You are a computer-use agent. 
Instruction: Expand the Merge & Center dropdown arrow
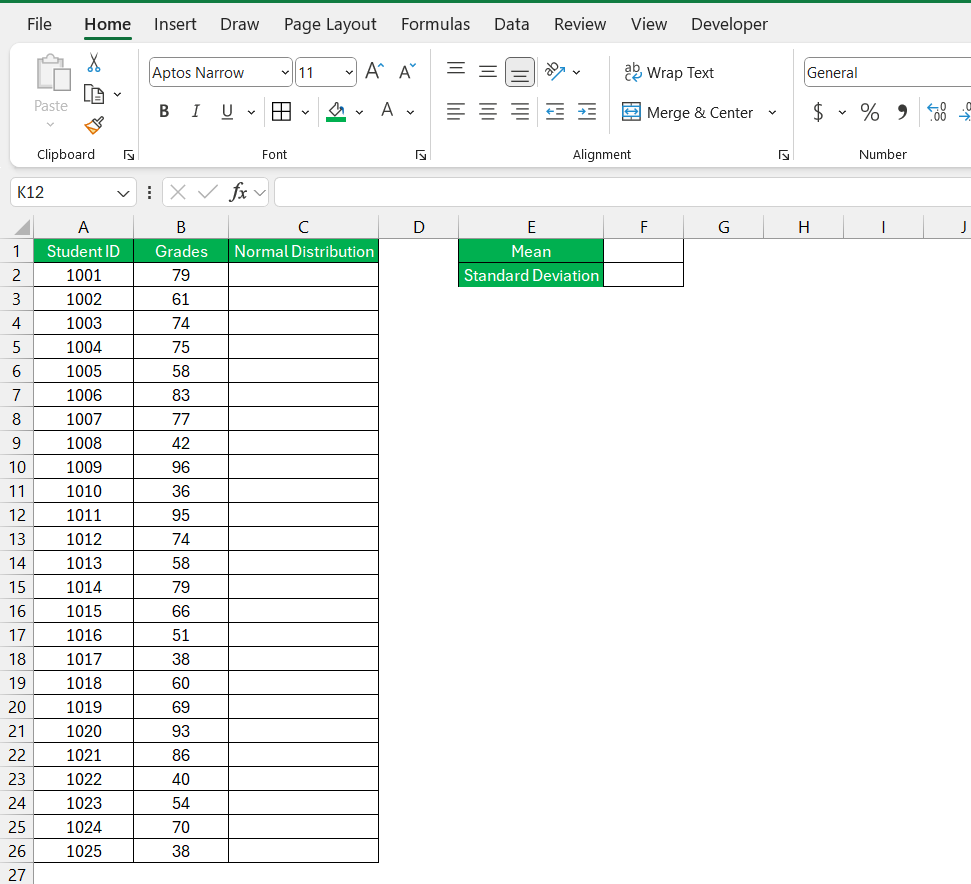(772, 112)
